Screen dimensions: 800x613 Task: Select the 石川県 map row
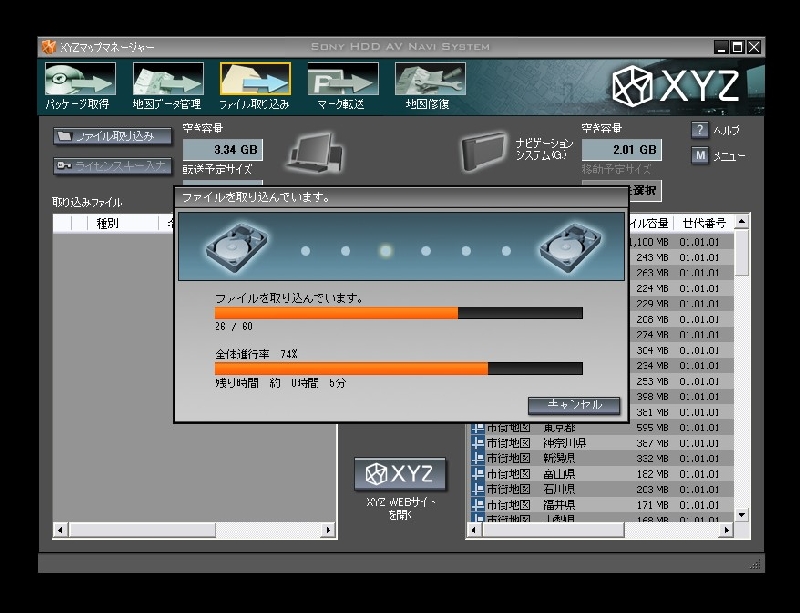click(x=558, y=490)
